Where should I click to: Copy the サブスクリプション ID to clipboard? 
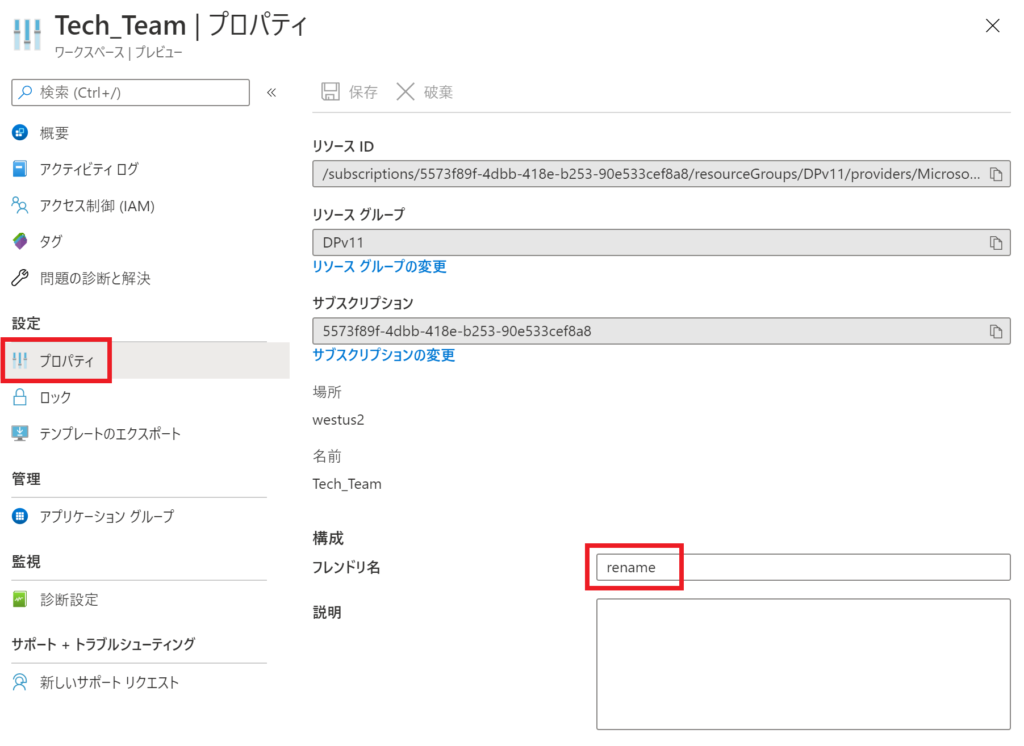996,332
